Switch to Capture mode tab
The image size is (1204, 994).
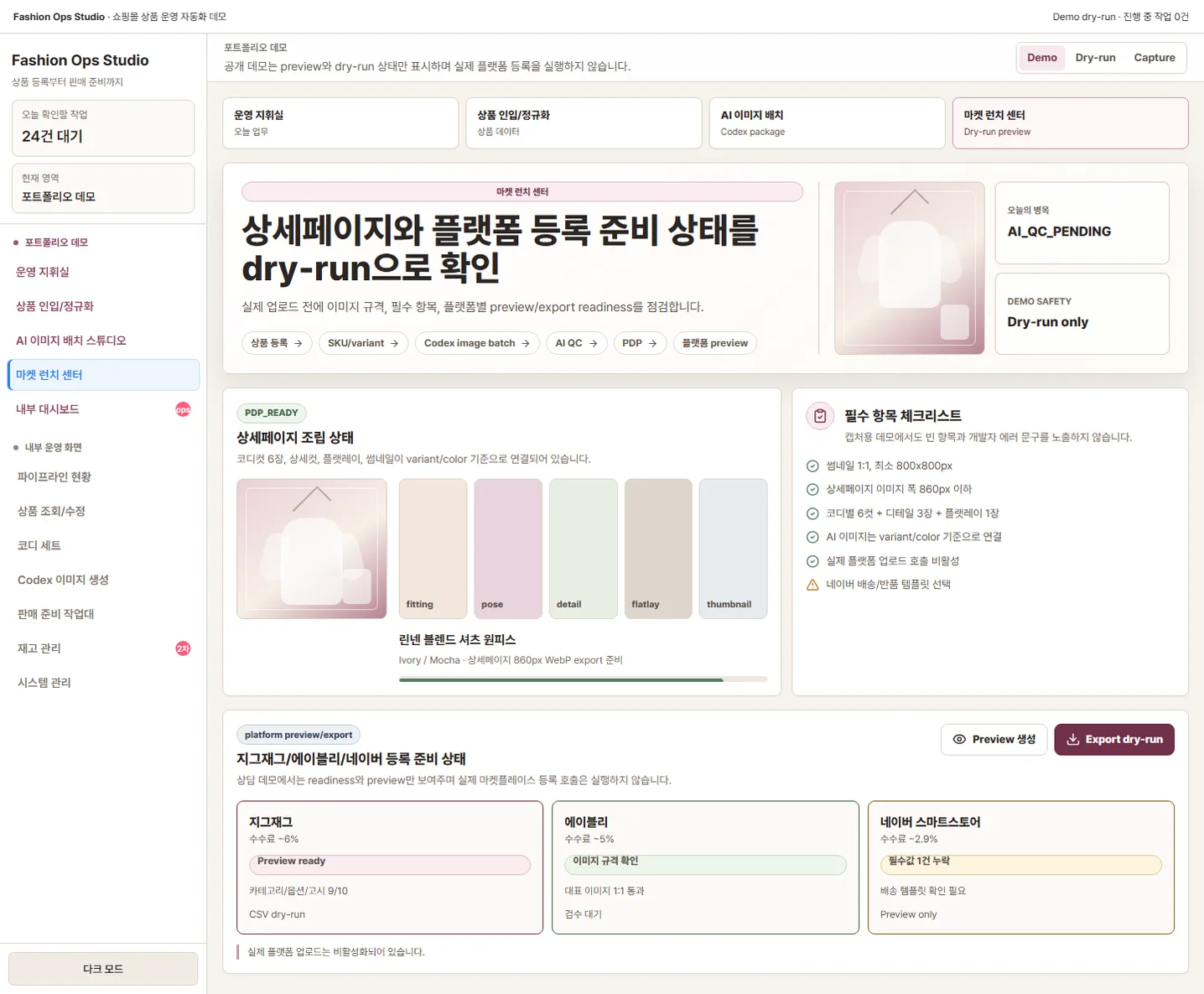pos(1155,58)
